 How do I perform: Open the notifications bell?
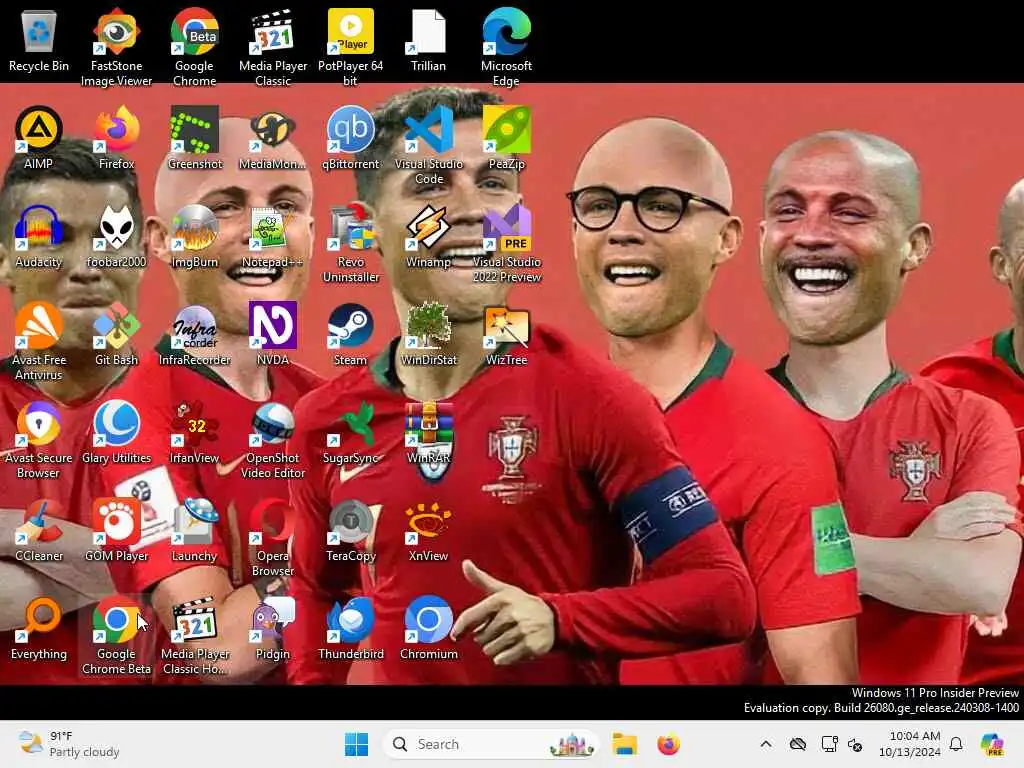click(x=956, y=744)
